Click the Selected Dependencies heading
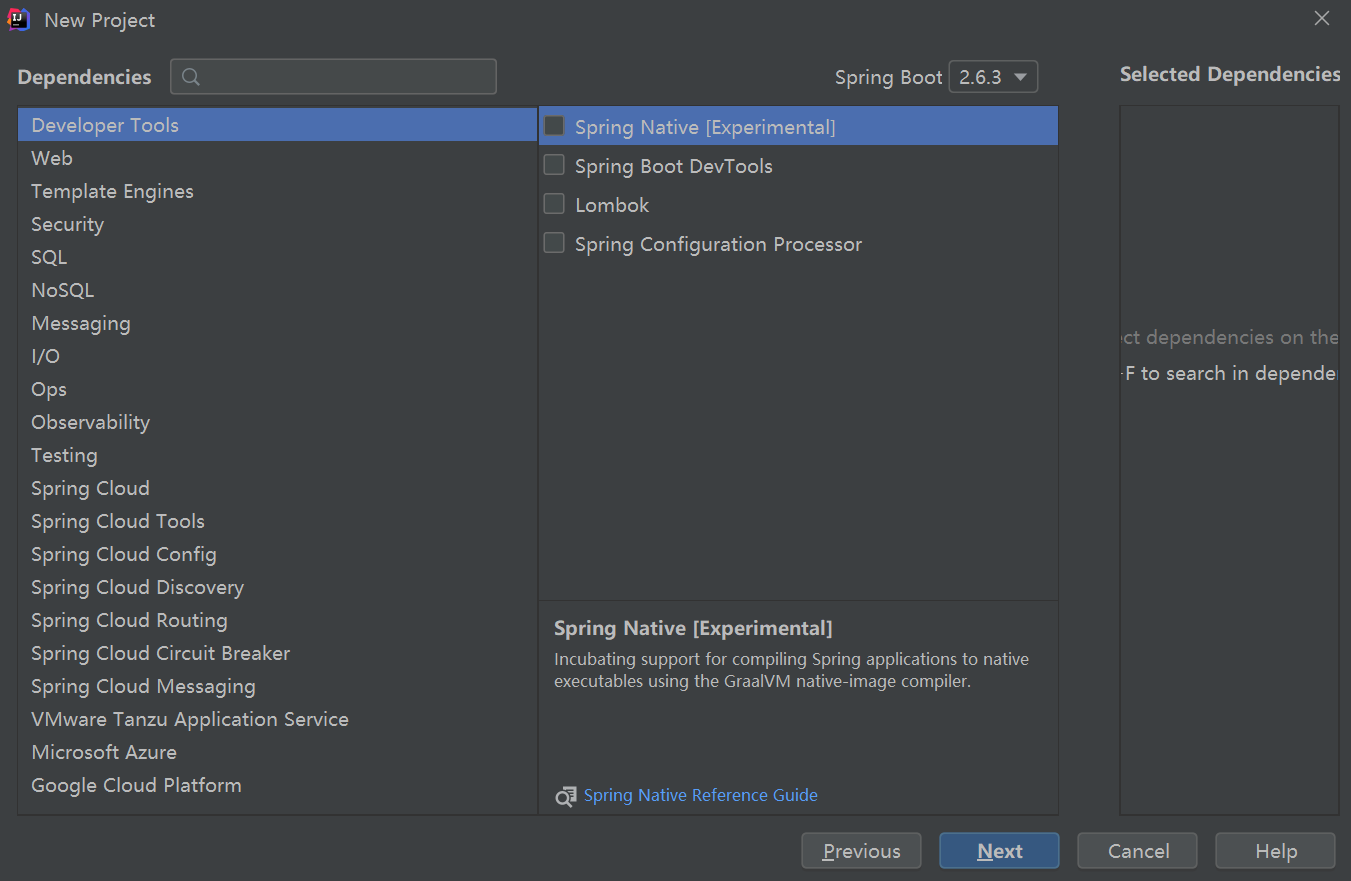 [x=1230, y=74]
